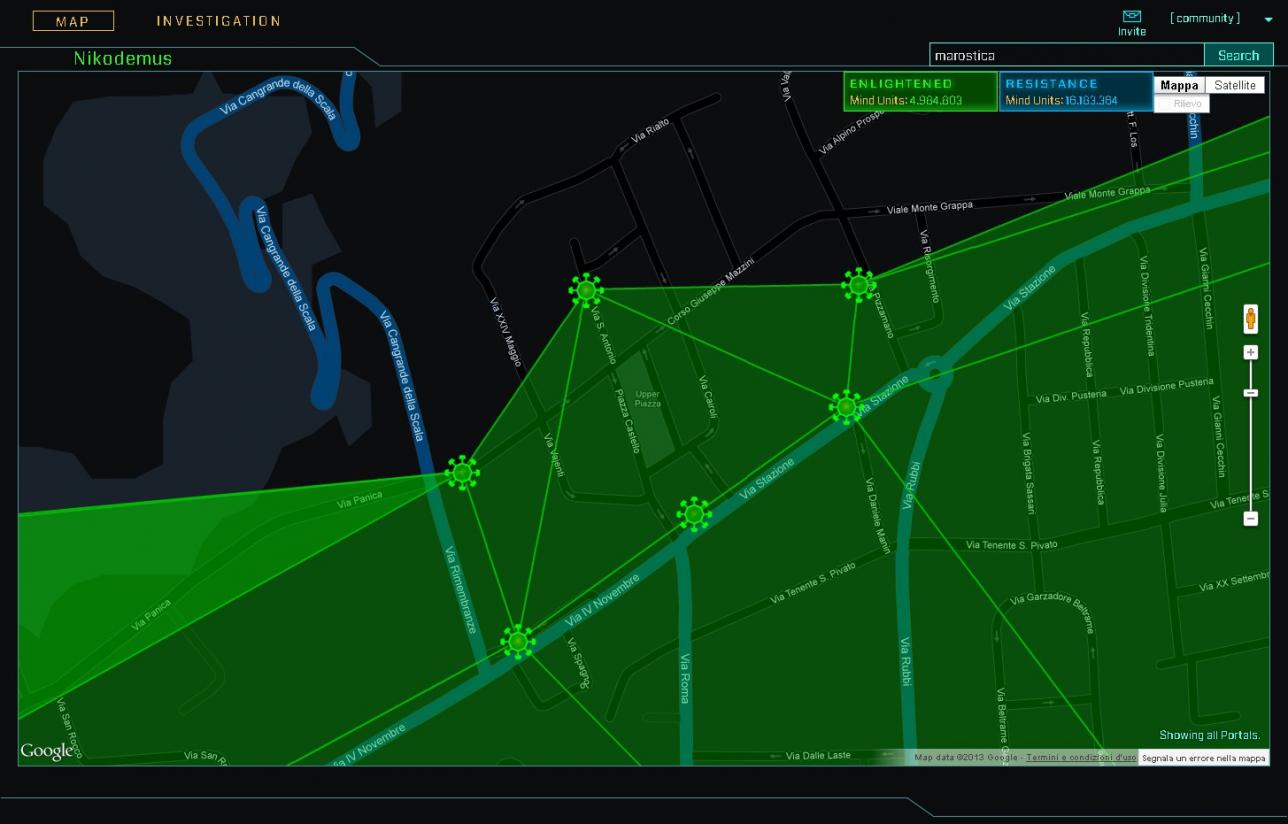
Task: Open the Resistance Mind Units panel
Action: click(x=1075, y=92)
